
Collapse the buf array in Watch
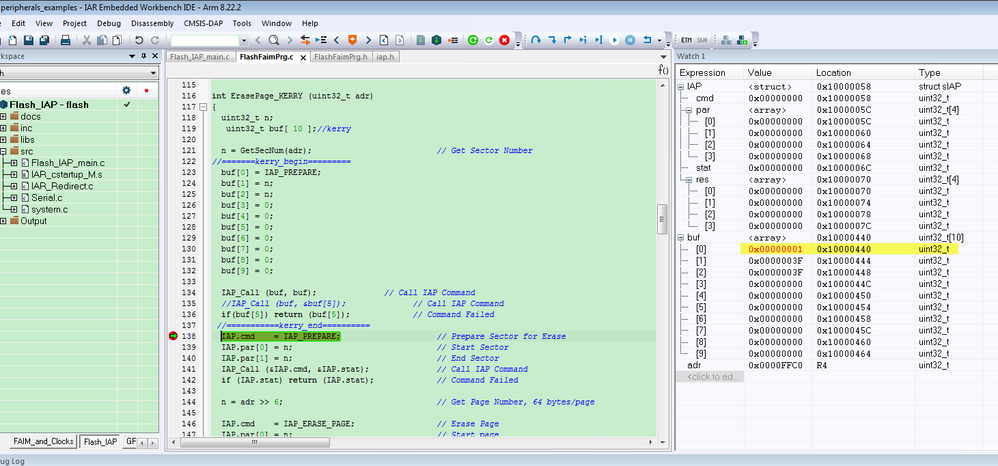click(681, 237)
